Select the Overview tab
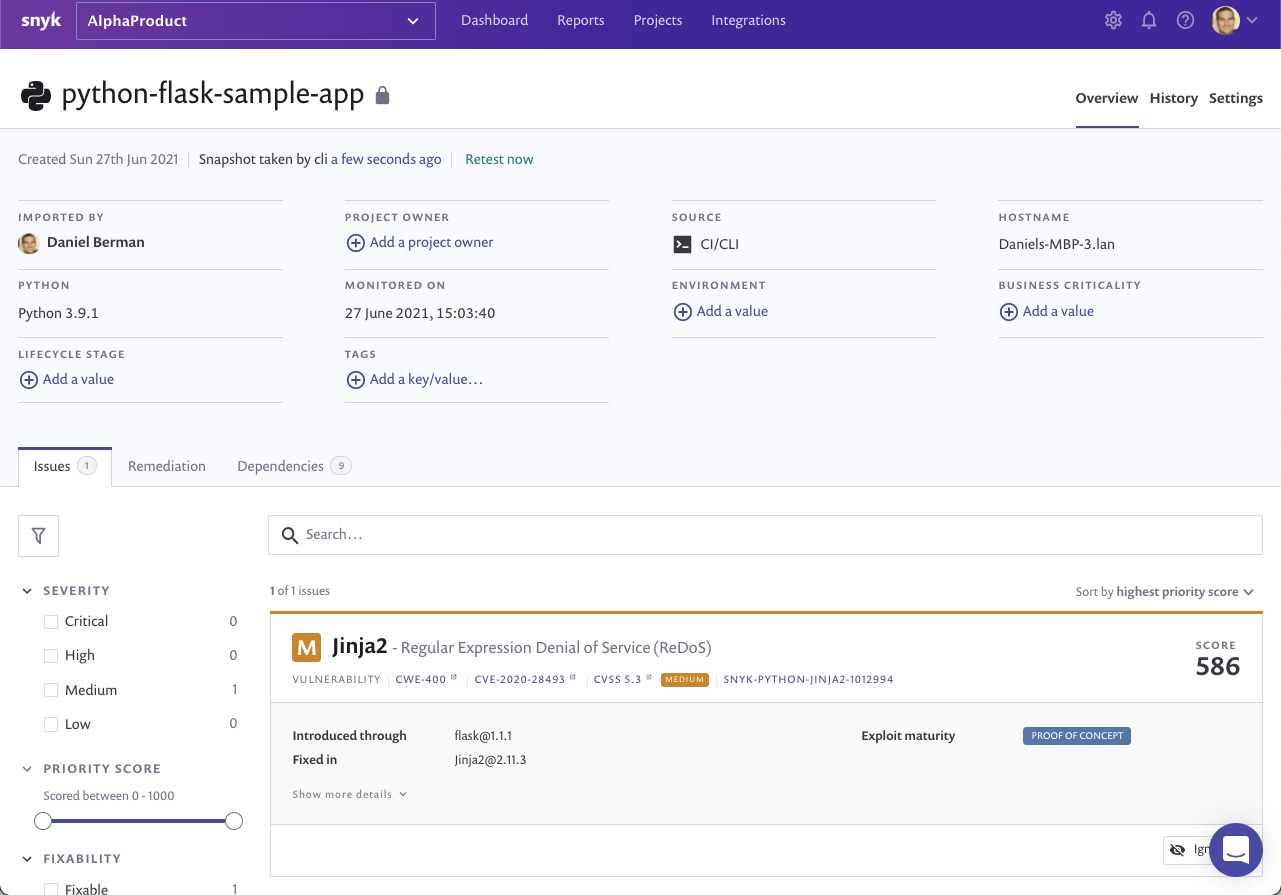 coord(1107,98)
